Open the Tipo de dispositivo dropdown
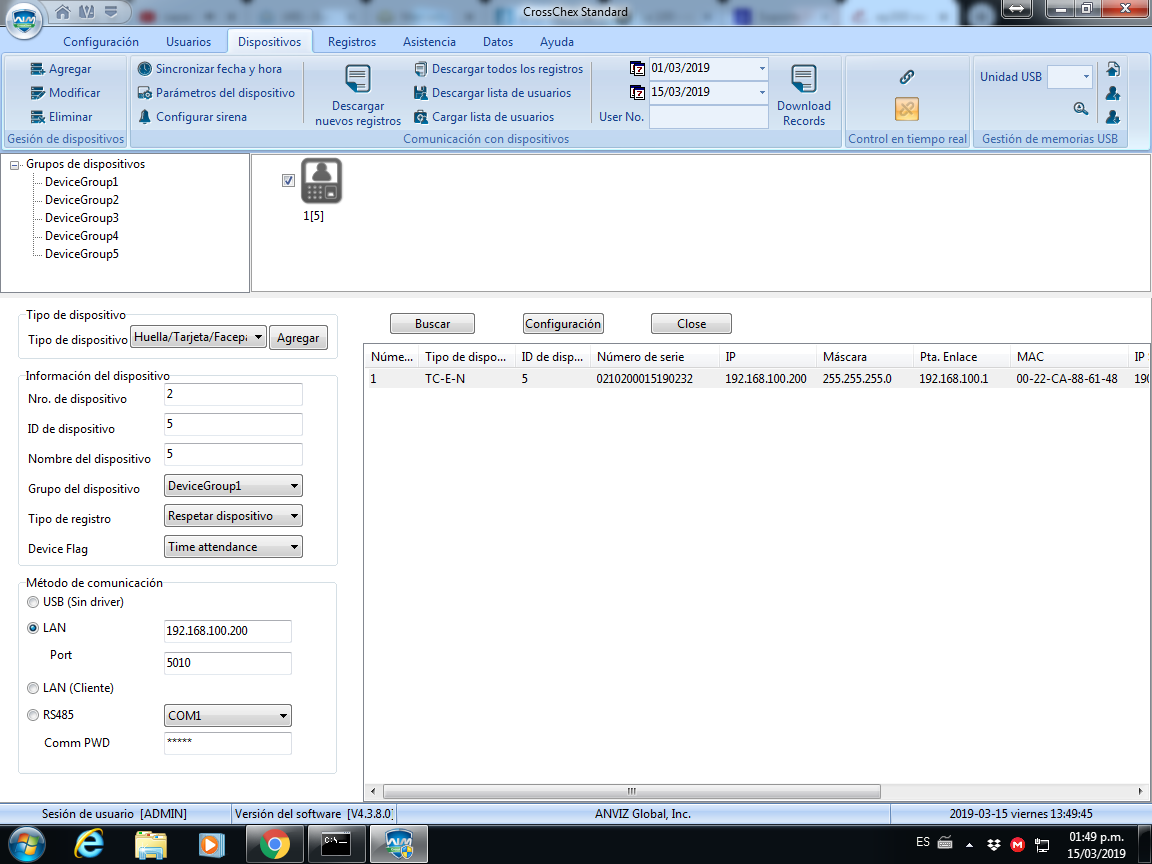 (198, 337)
